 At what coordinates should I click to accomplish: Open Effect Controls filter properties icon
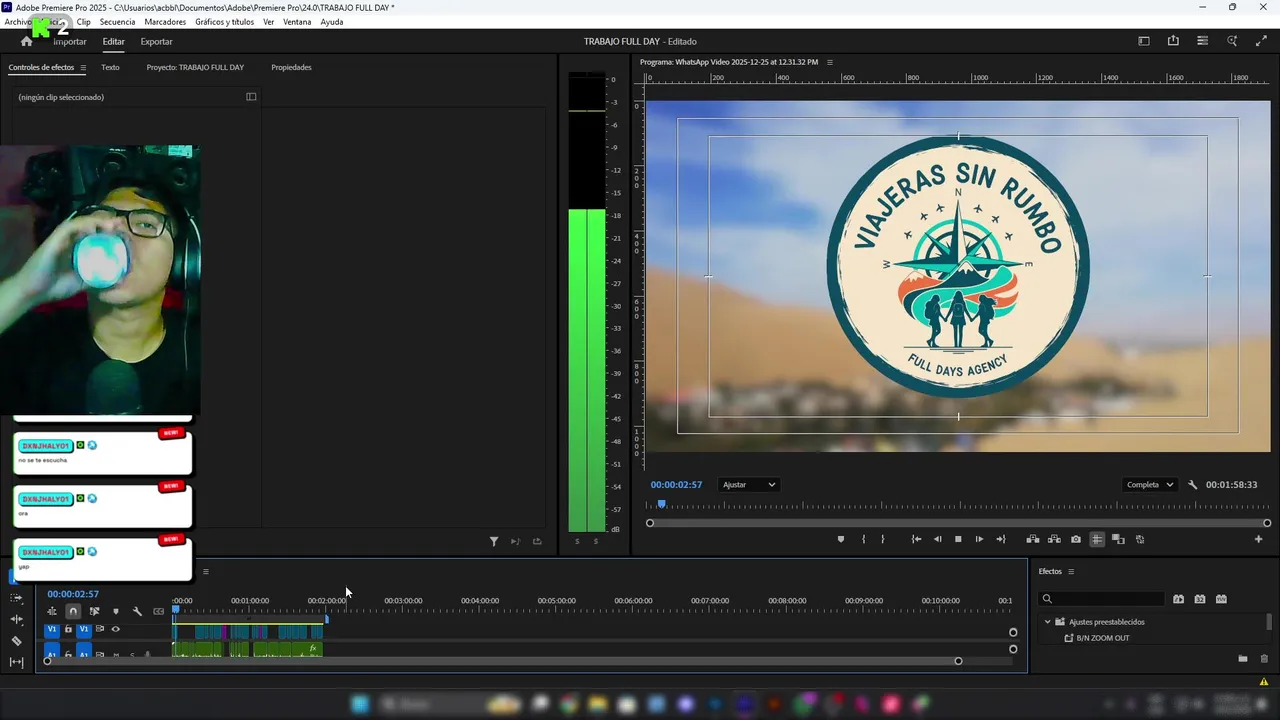[494, 541]
